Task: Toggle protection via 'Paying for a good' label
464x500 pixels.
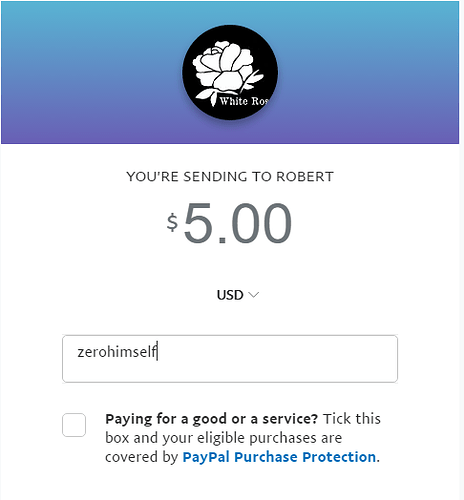Action: [x=211, y=419]
